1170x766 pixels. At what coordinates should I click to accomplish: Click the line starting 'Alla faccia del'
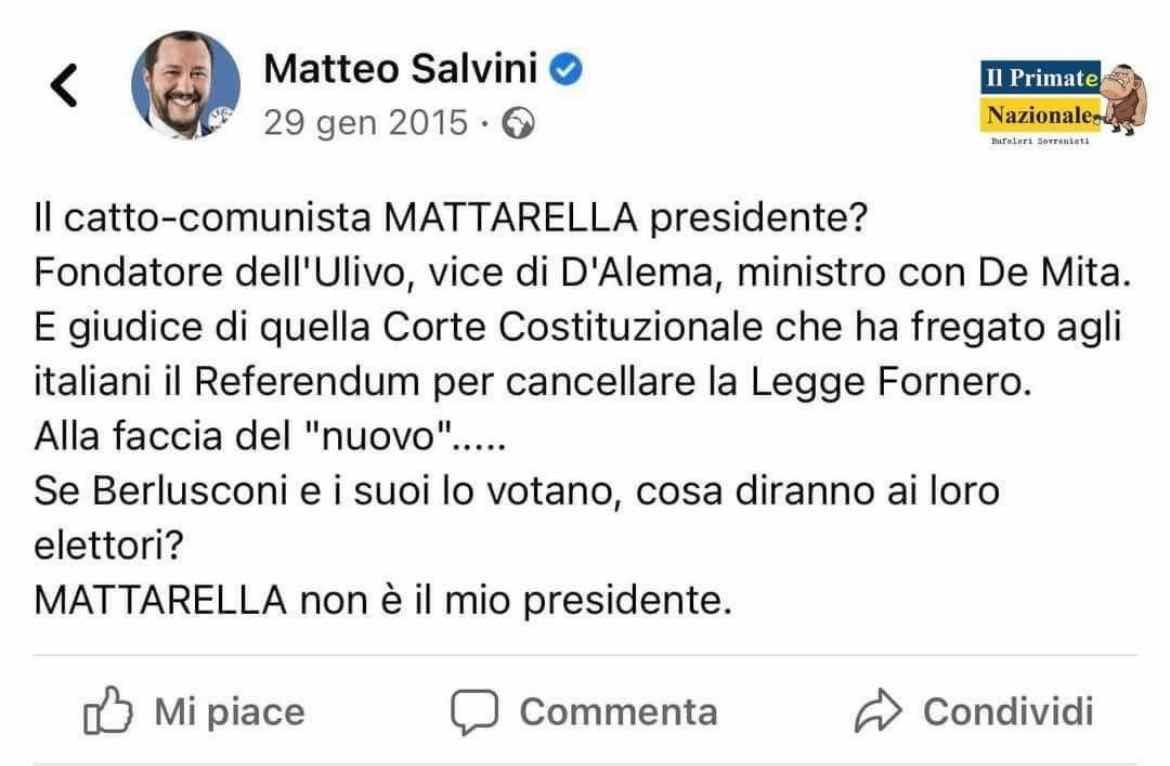pos(270,436)
